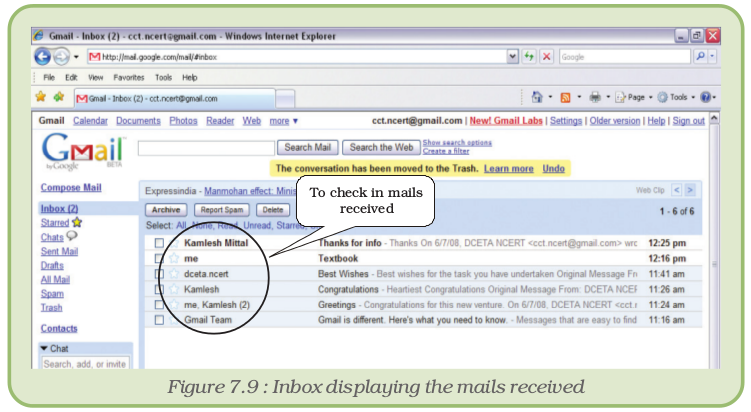Tick checkbox for Gmail Team email
This screenshot has height=412, width=751.
[x=159, y=320]
